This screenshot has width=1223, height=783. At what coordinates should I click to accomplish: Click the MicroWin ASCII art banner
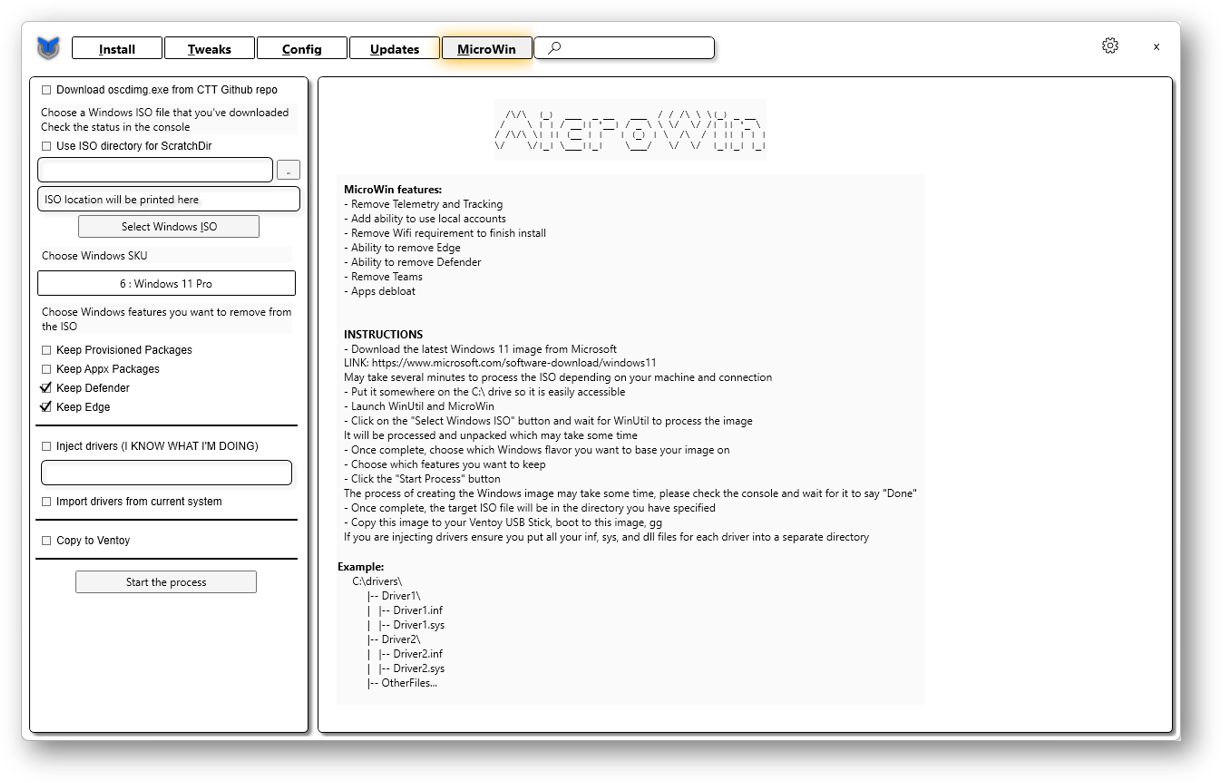click(630, 129)
